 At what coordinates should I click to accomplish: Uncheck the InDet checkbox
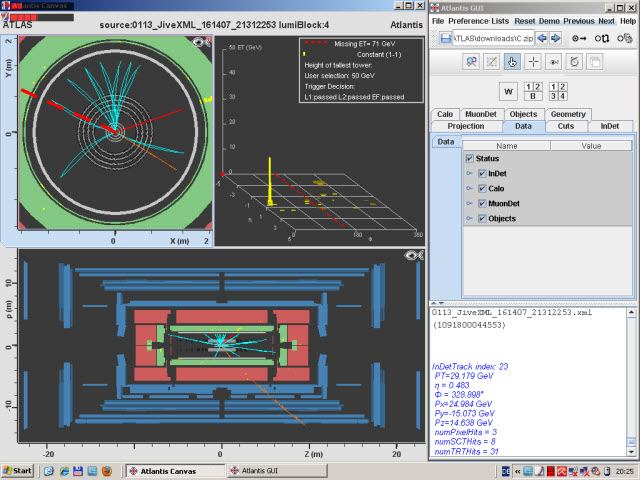point(482,173)
